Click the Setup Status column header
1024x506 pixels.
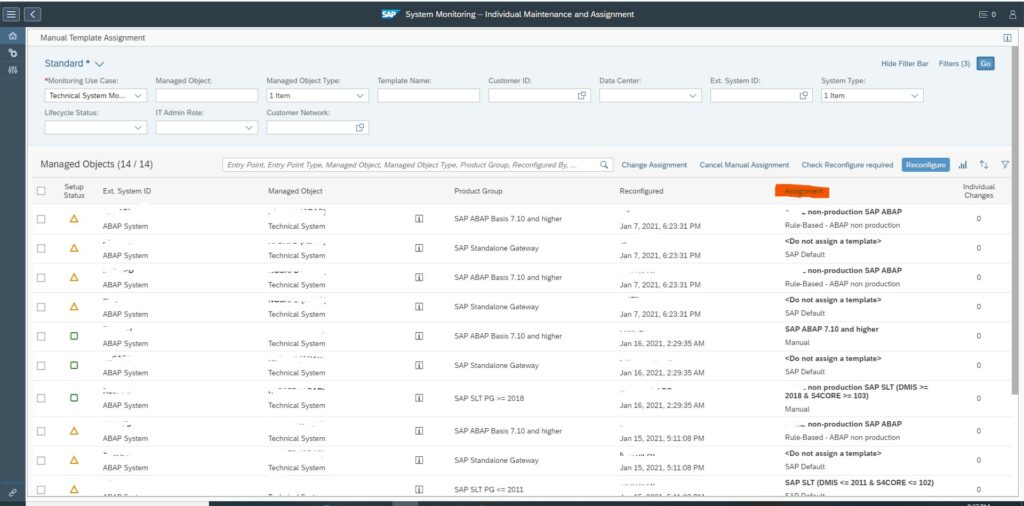[74, 191]
